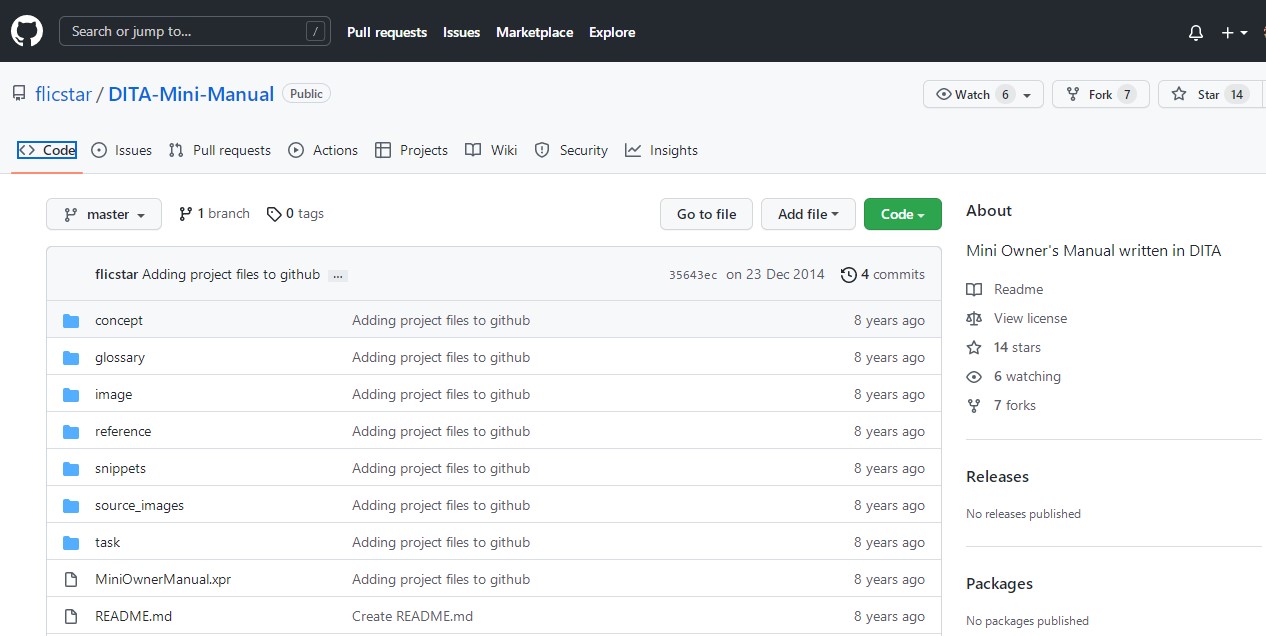Click the glossary folder icon
The width and height of the screenshot is (1266, 636).
tap(71, 358)
